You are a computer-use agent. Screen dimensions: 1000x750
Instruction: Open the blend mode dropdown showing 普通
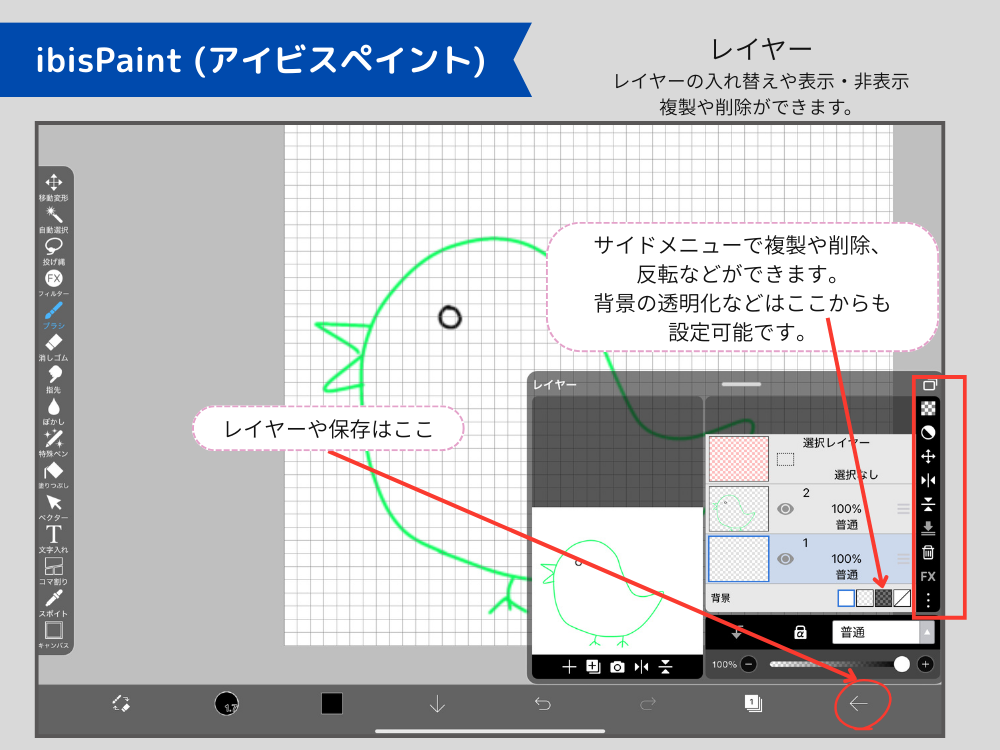click(x=882, y=632)
